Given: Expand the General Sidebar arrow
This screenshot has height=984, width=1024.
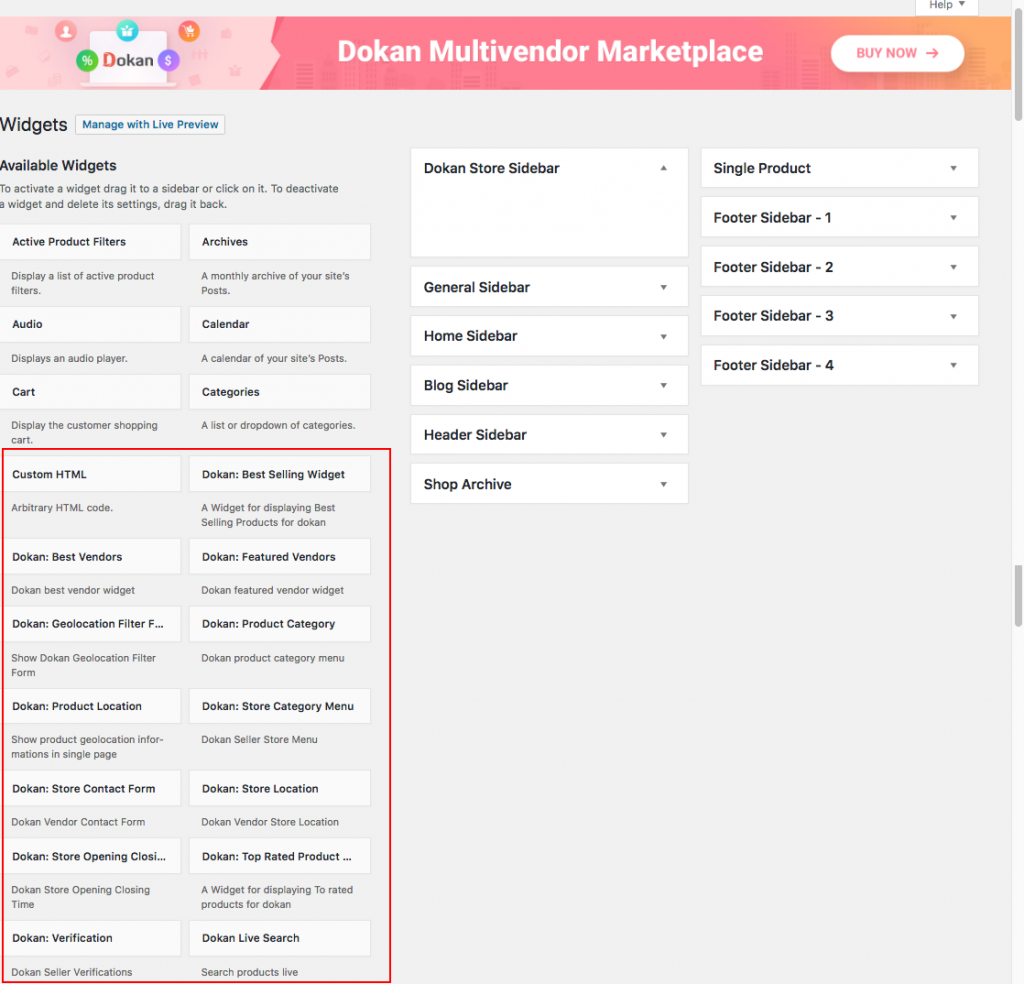Looking at the screenshot, I should 664,287.
